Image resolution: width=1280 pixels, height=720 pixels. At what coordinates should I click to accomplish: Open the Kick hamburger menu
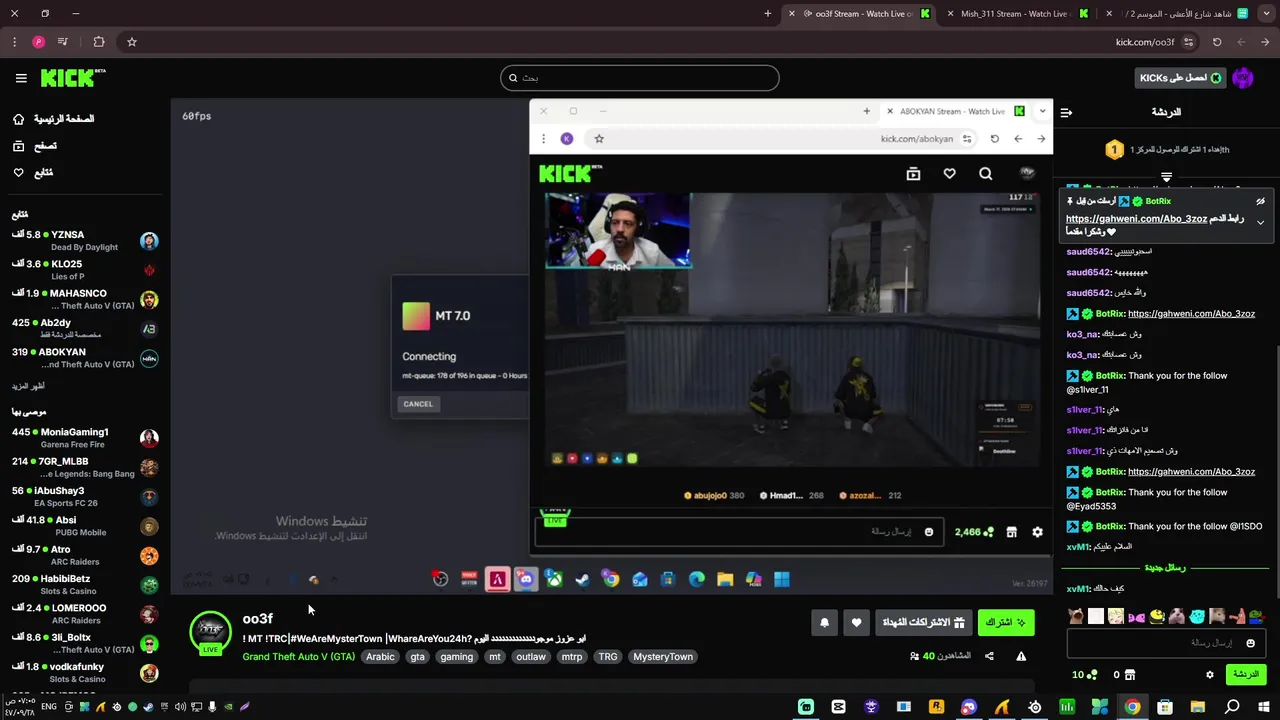point(21,78)
